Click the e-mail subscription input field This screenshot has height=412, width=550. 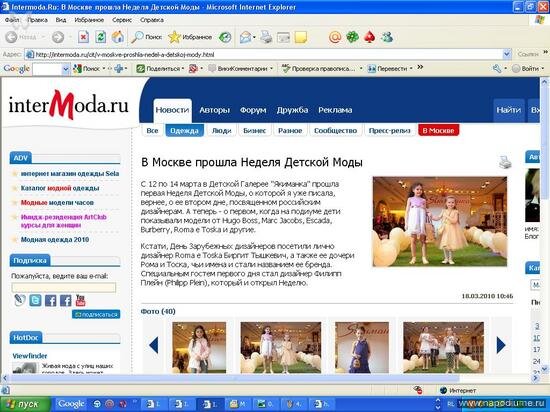pyautogui.click(x=63, y=288)
